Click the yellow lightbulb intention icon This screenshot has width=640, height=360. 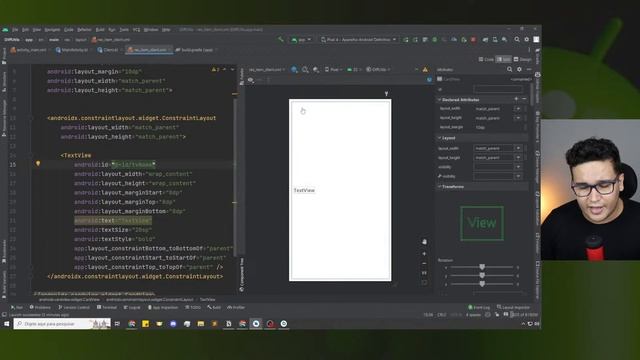click(38, 164)
